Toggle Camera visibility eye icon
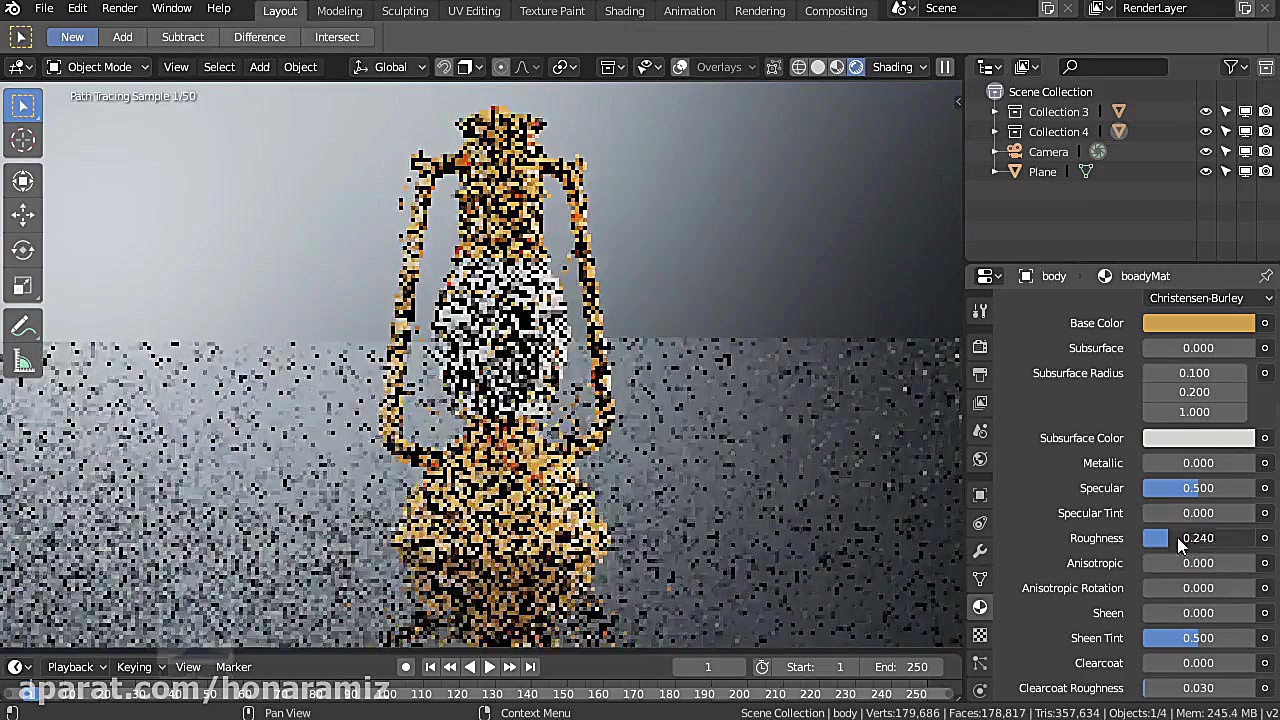 1205,152
